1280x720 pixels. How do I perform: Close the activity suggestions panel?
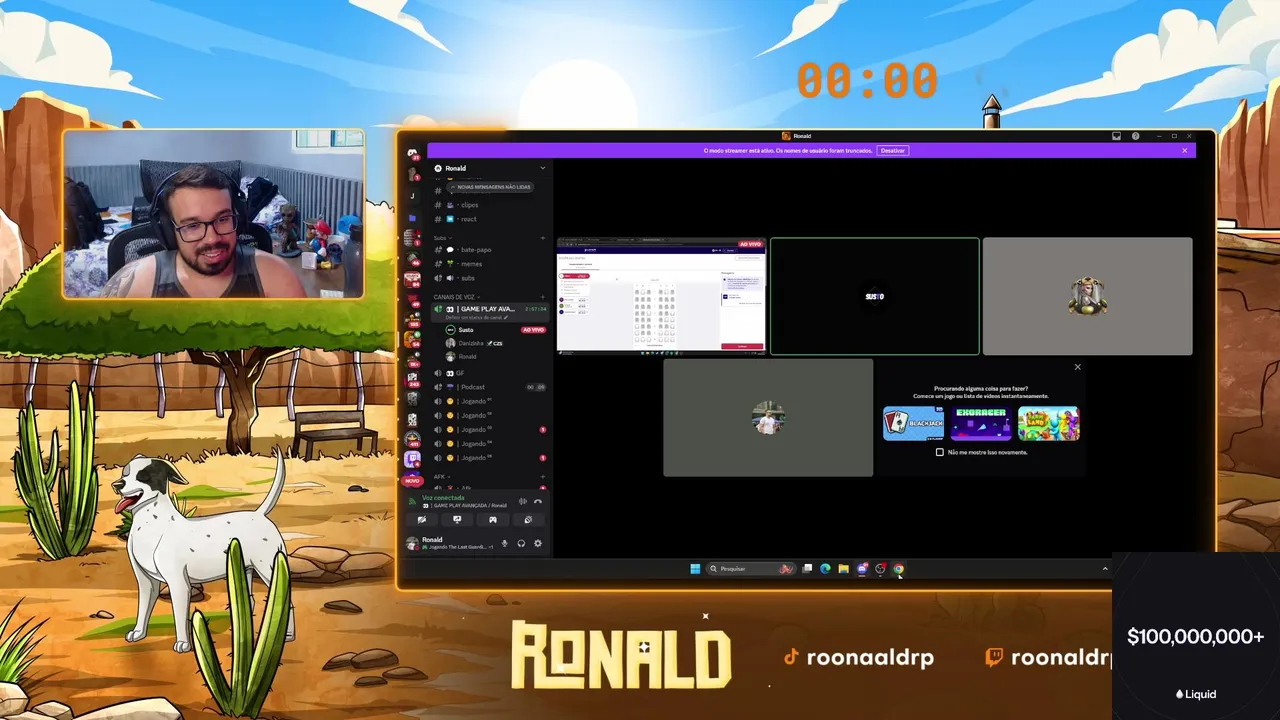coord(1077,367)
